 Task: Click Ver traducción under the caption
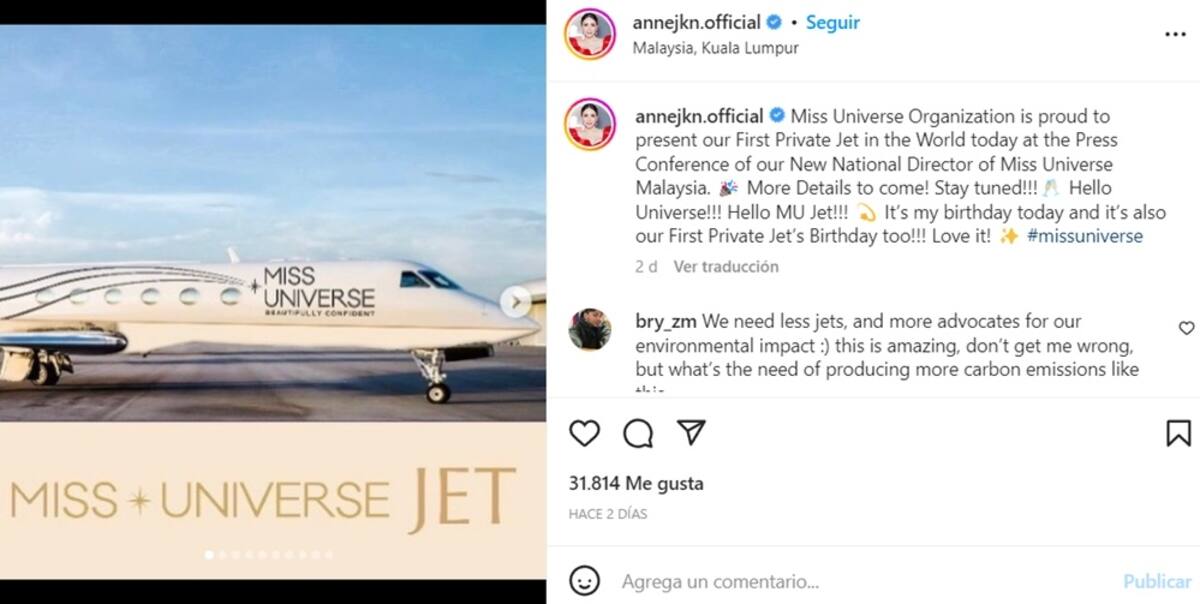pyautogui.click(x=726, y=267)
